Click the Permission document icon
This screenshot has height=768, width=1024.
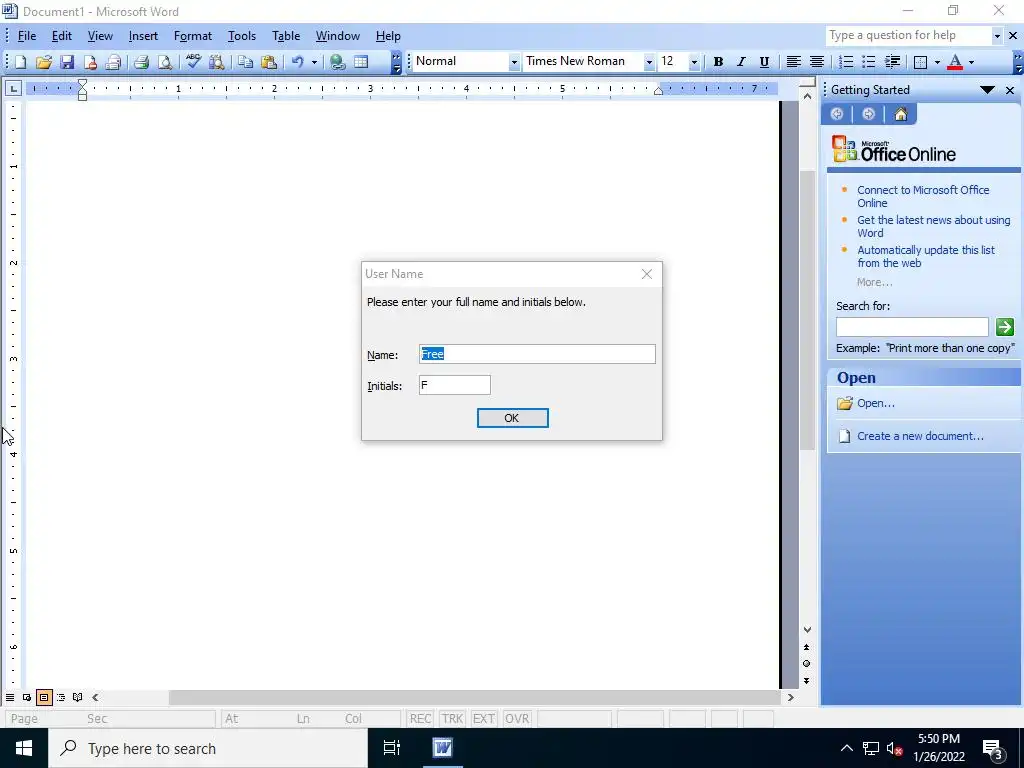click(x=90, y=62)
